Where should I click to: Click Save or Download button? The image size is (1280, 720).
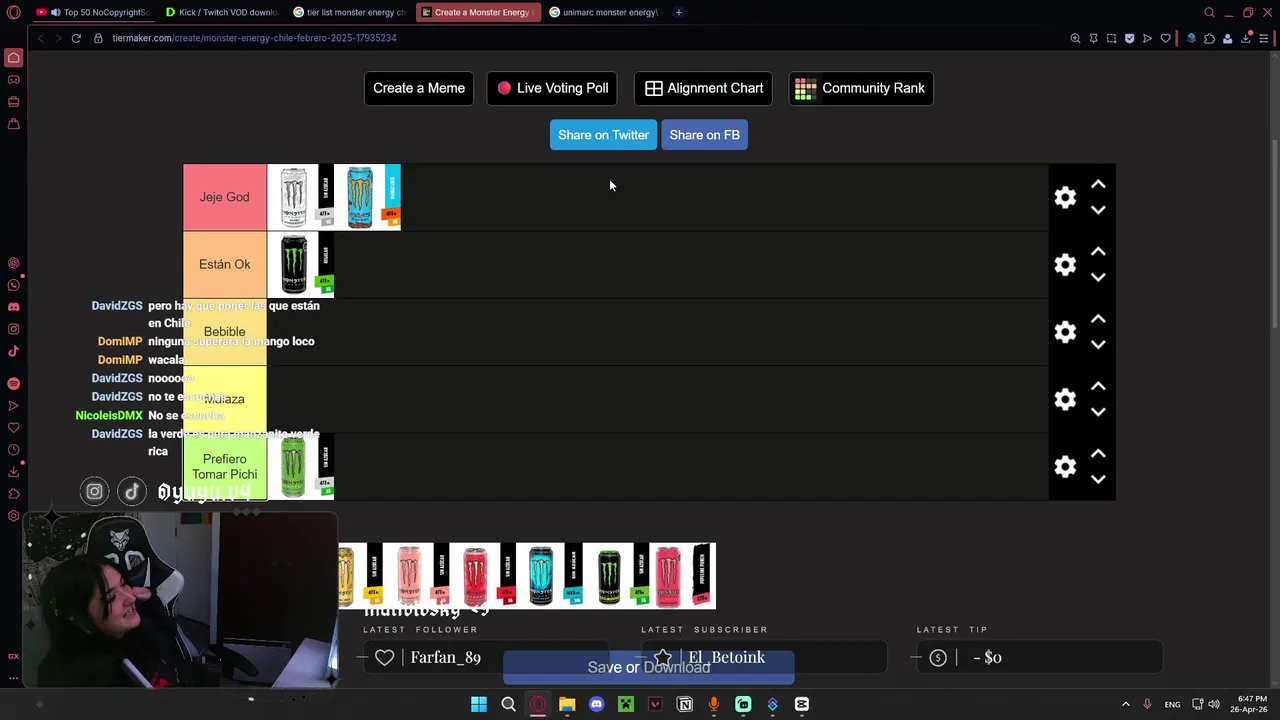[649, 667]
